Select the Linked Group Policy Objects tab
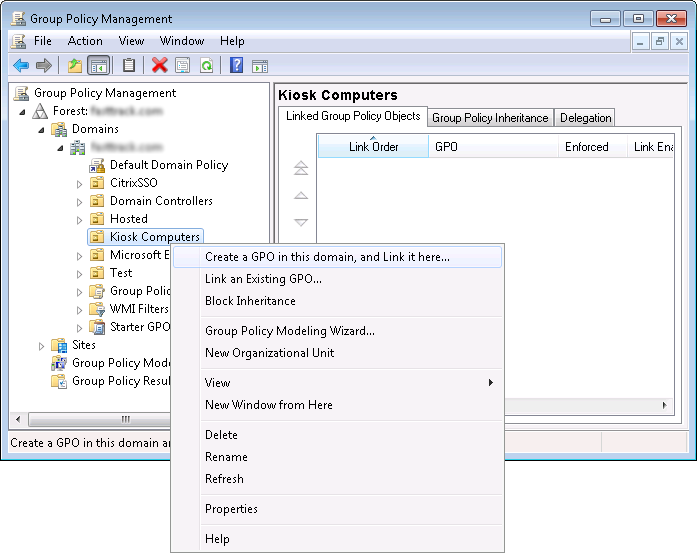The image size is (697, 553). (x=353, y=116)
